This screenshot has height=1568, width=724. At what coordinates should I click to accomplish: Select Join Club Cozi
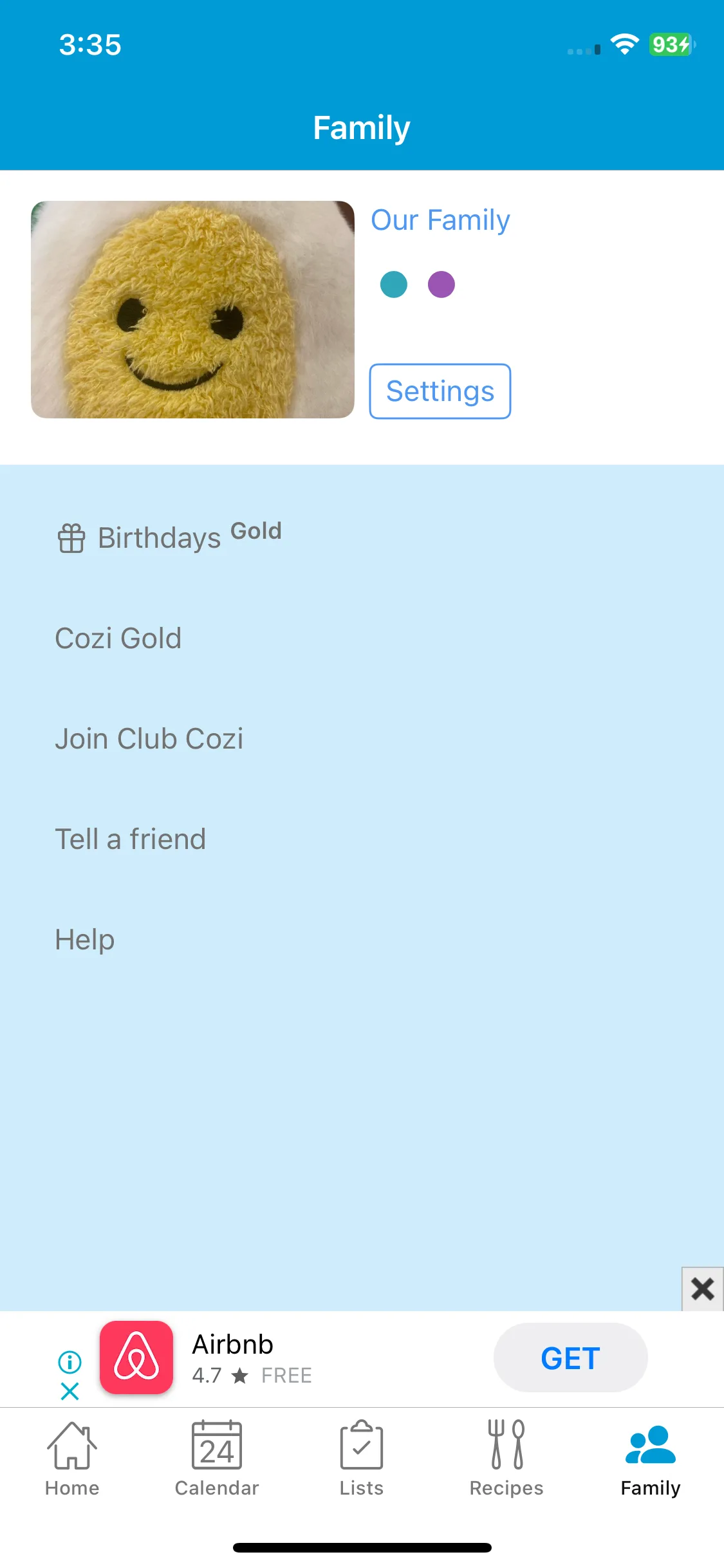pos(362,738)
